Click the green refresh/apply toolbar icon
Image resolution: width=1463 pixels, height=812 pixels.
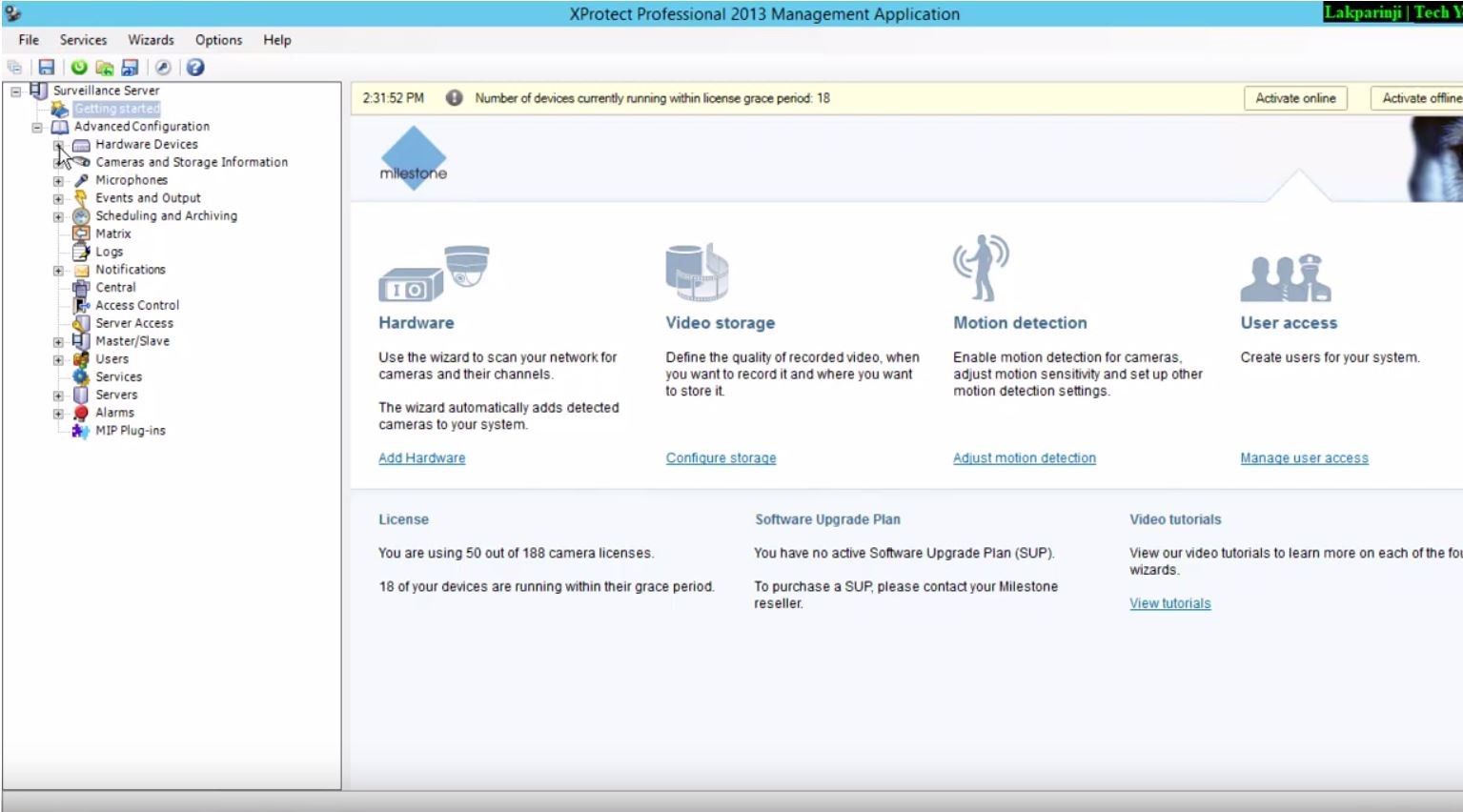[79, 67]
